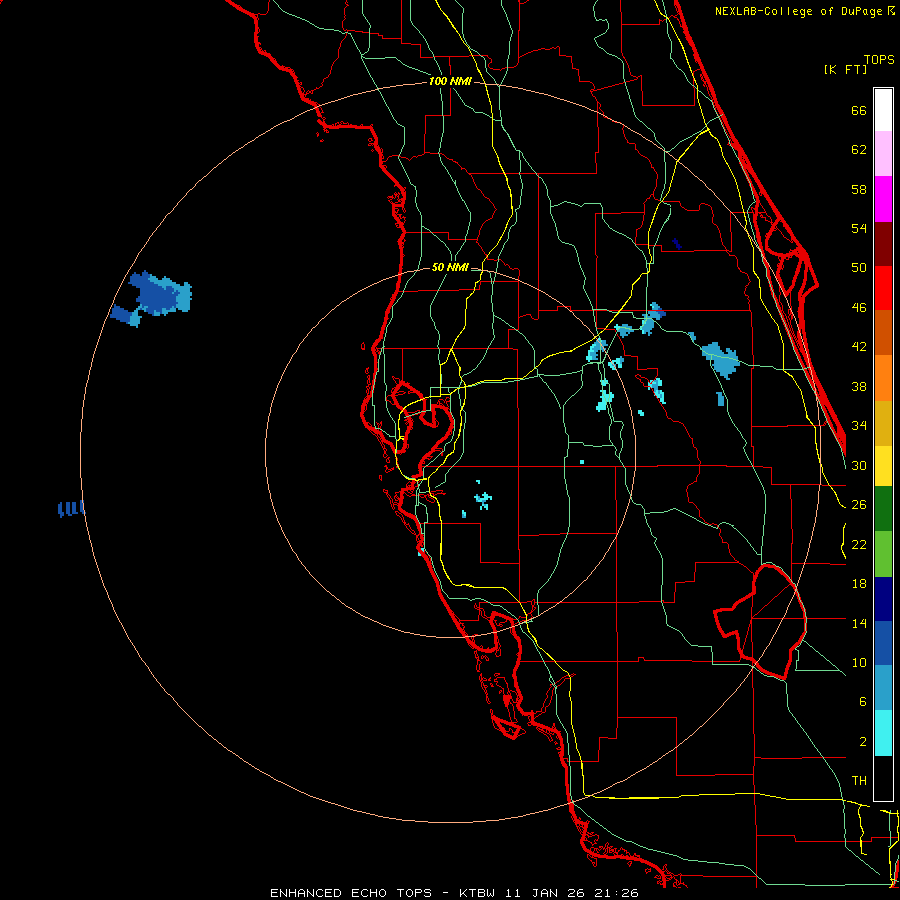Click legend scale value 62
Image resolution: width=900 pixels, height=900 pixels.
pyautogui.click(x=859, y=150)
